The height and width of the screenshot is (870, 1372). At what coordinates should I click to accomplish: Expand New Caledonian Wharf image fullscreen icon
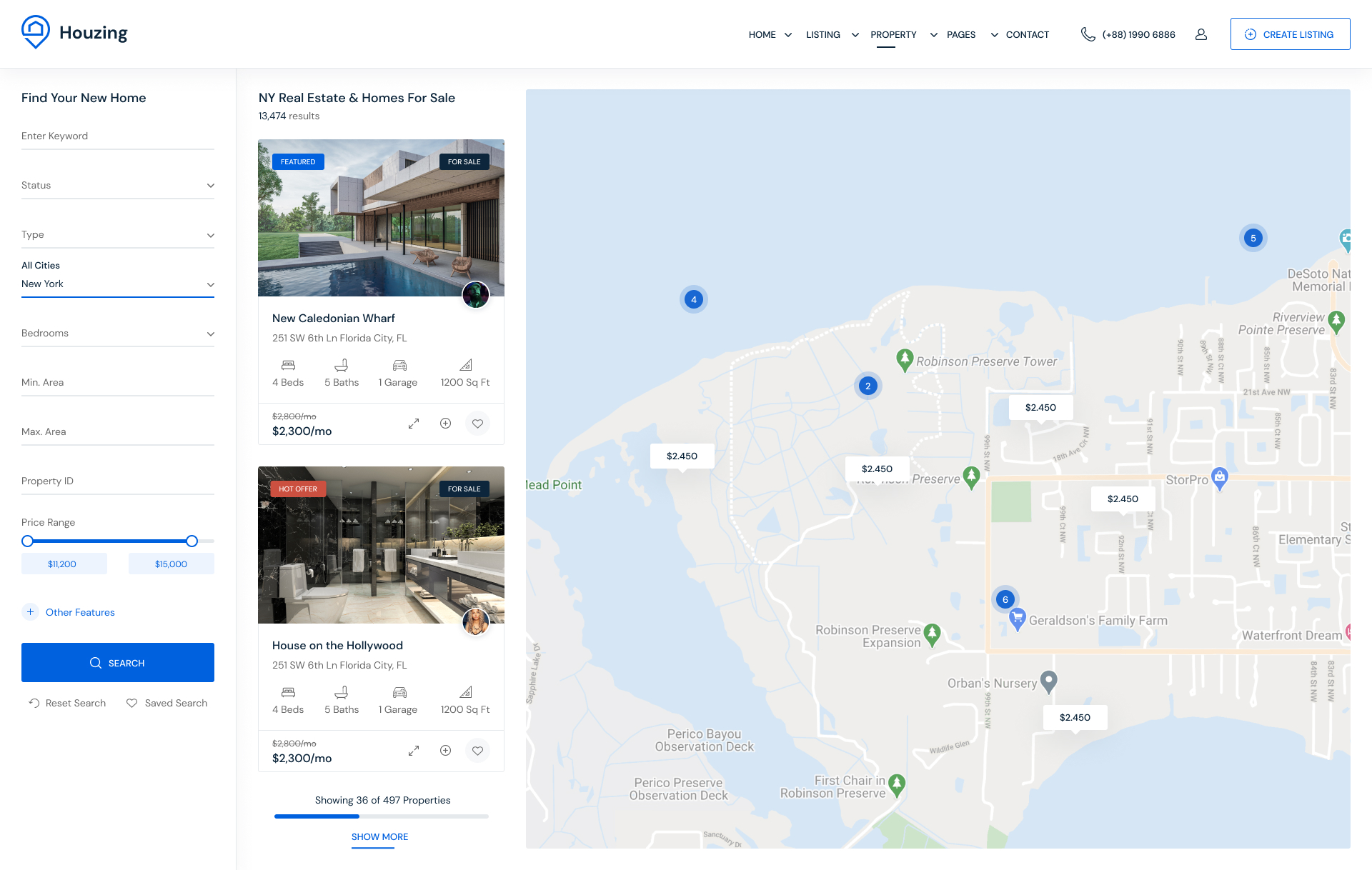[414, 424]
